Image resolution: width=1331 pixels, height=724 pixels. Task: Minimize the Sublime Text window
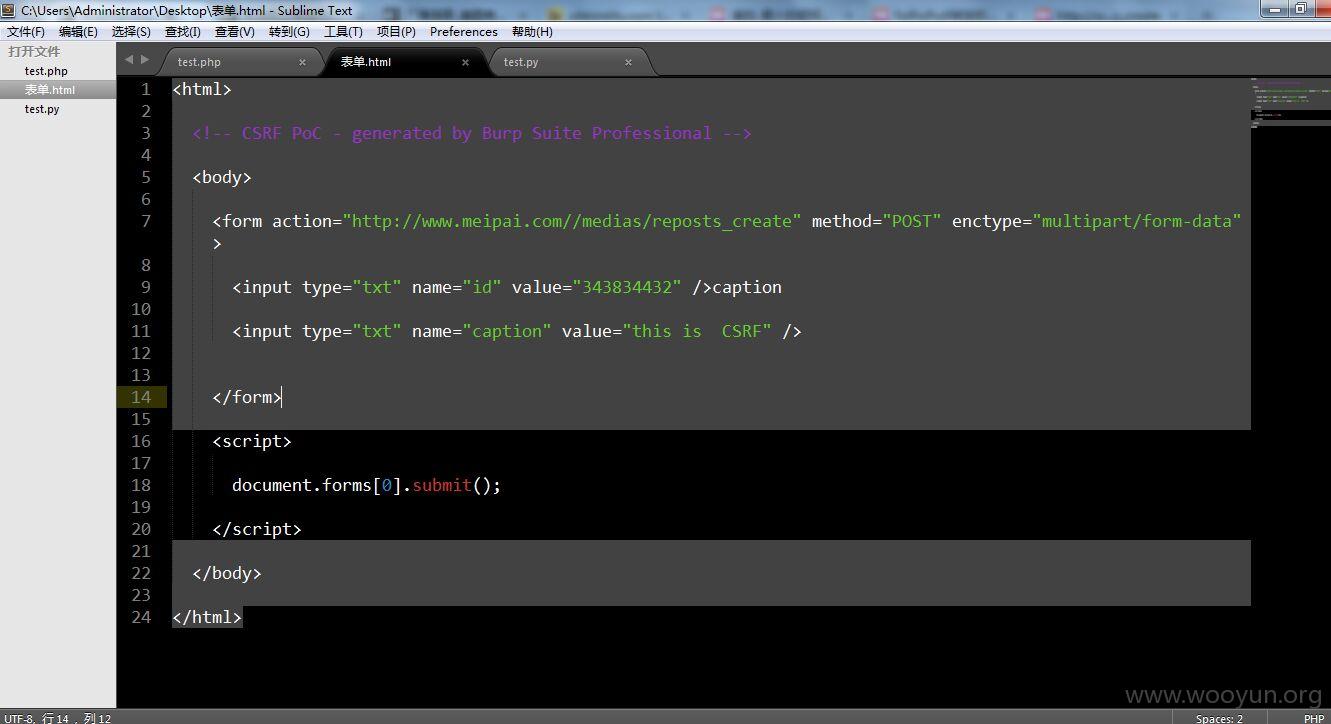coord(1274,9)
